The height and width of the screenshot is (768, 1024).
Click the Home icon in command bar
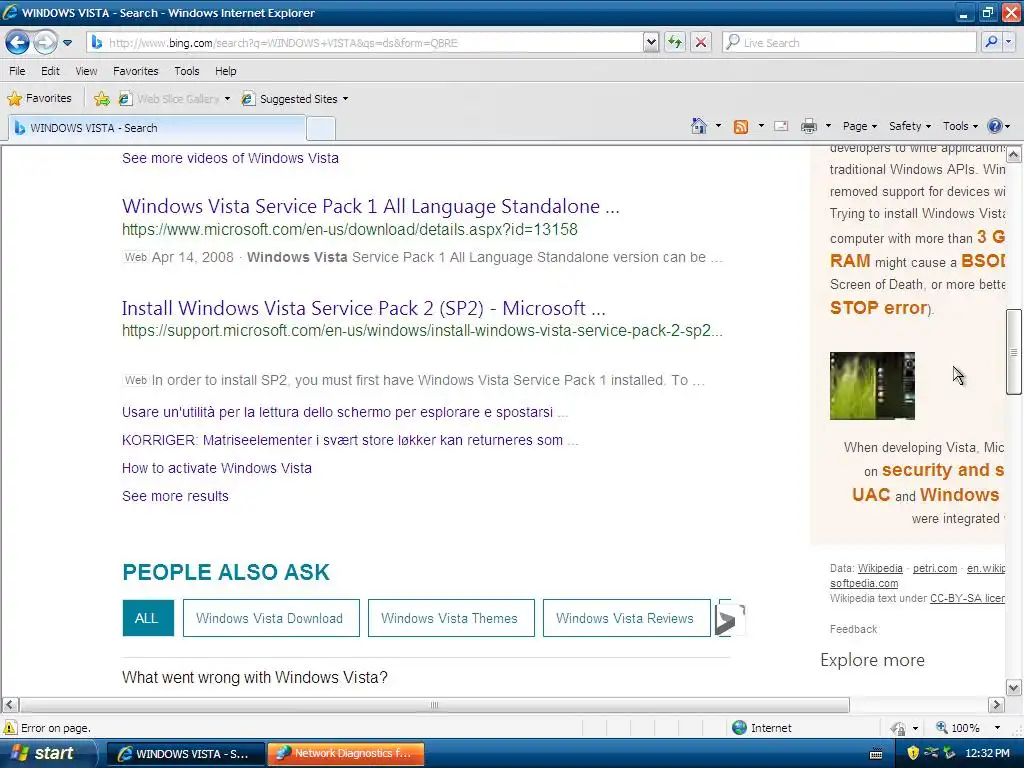[699, 126]
